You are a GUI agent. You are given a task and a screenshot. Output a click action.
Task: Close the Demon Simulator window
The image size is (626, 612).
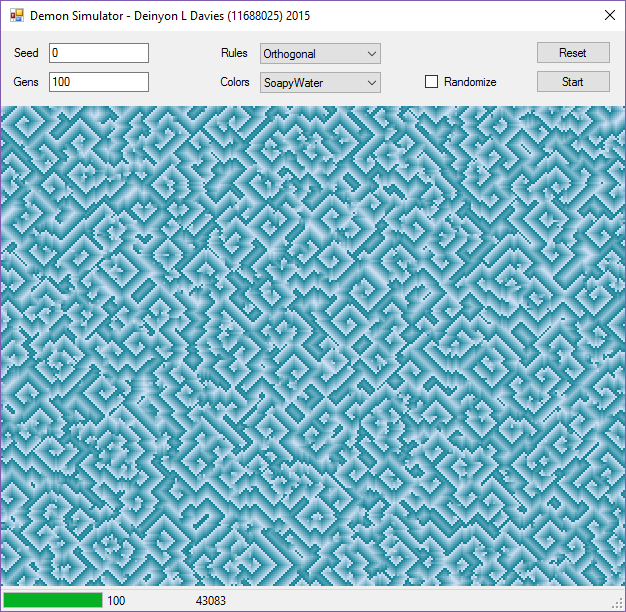click(610, 15)
